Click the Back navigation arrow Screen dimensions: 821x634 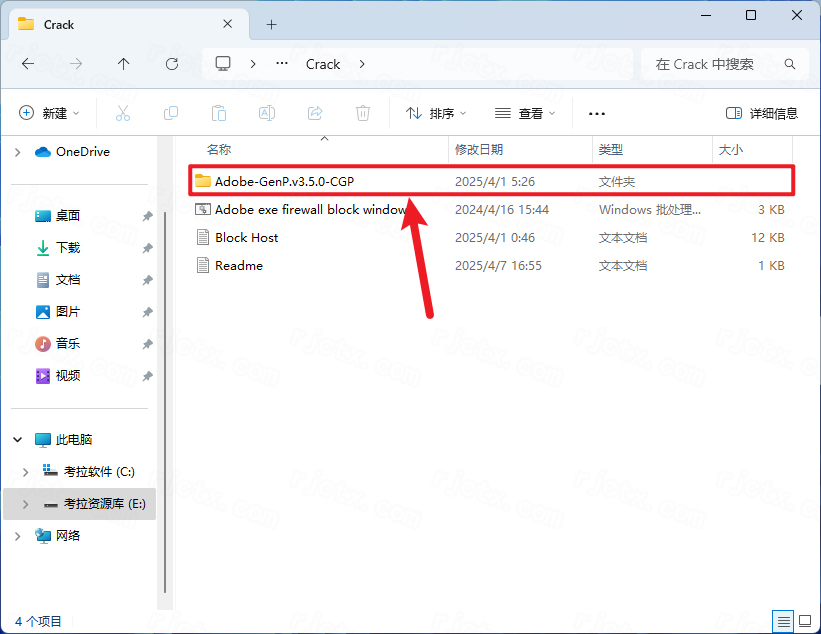pos(28,64)
